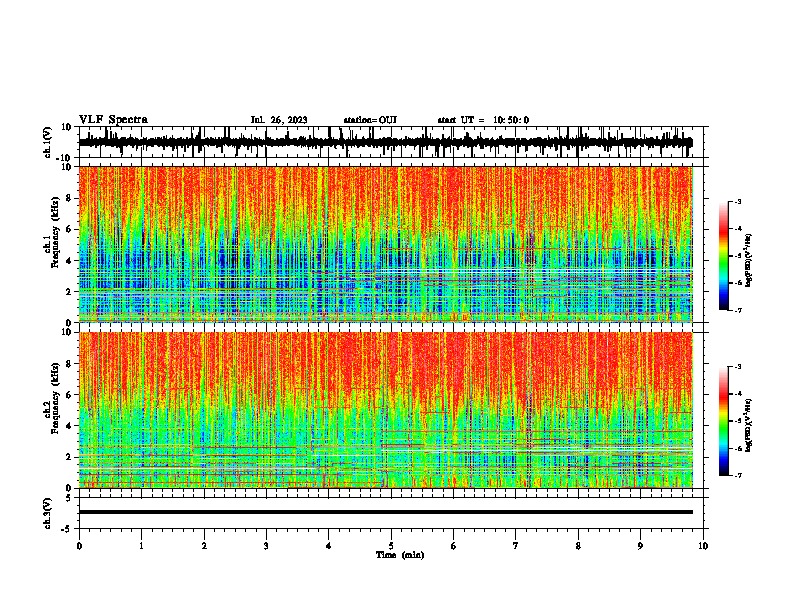This screenshot has width=792, height=612.
Task: Click the "6" kHz tick of ch.2 spectrogram
Action: click(x=70, y=394)
